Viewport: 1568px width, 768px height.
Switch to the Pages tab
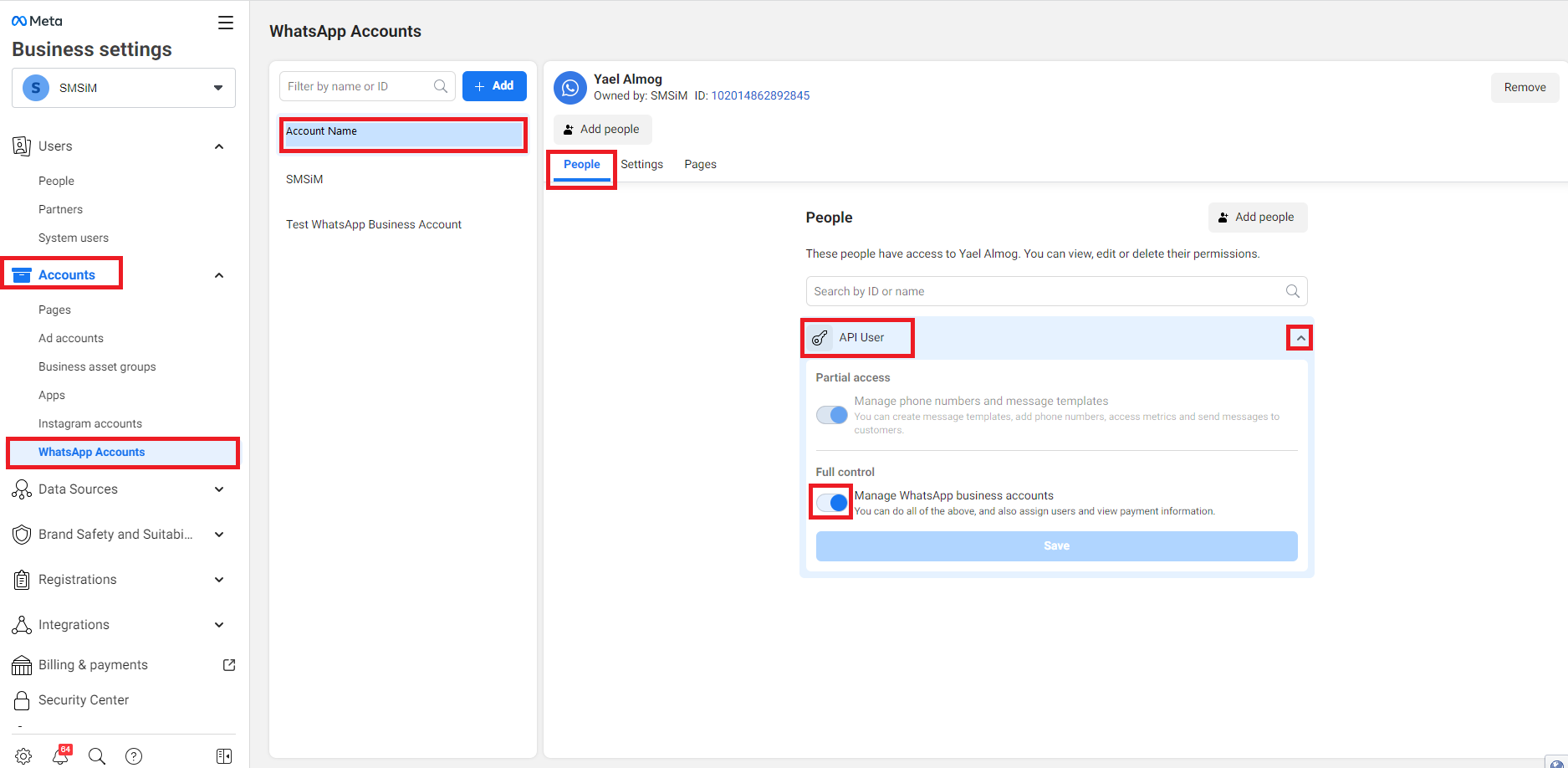click(x=701, y=165)
